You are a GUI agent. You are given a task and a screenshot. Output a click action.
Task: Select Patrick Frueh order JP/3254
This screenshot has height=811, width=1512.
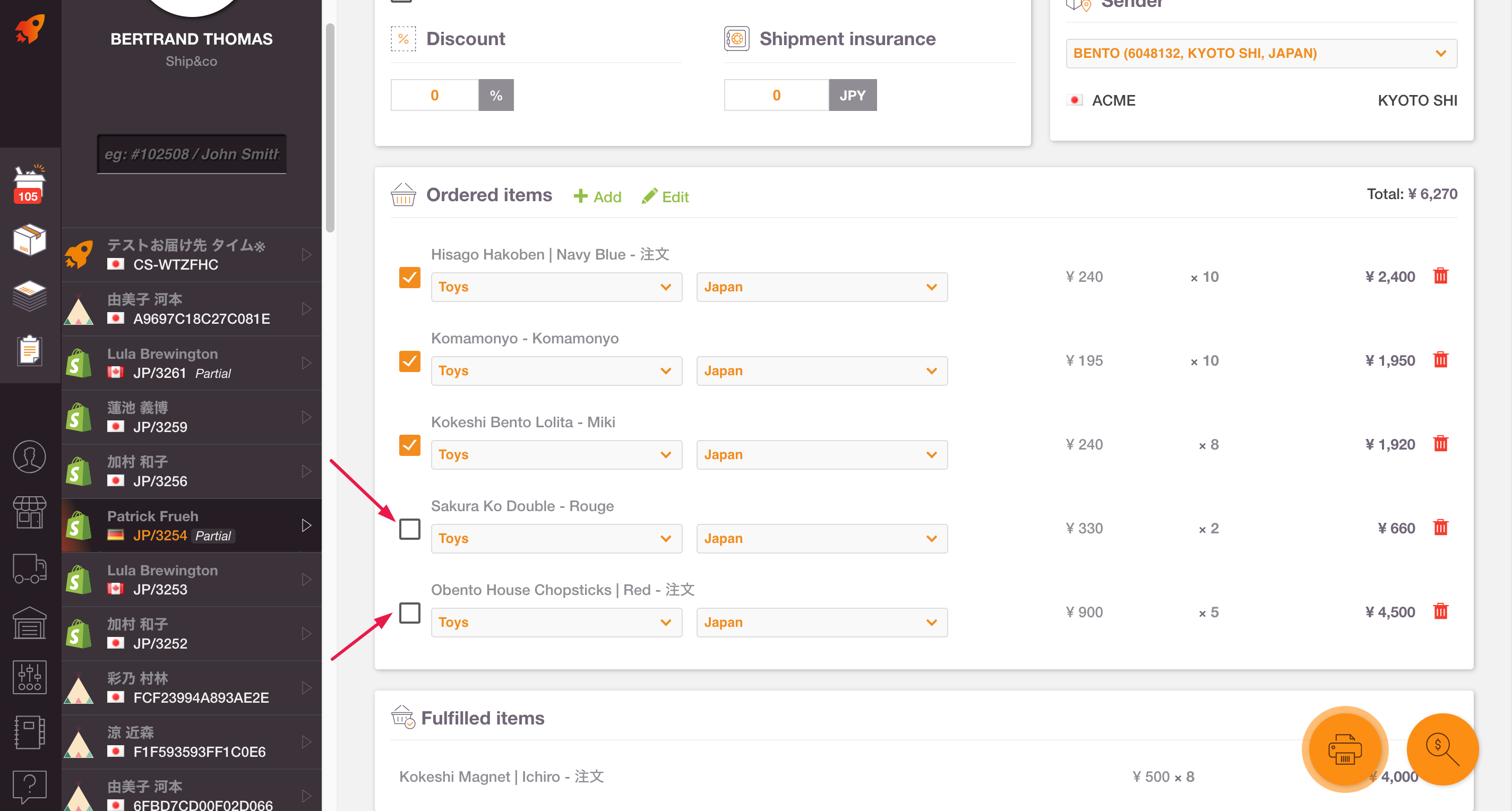pos(191,525)
